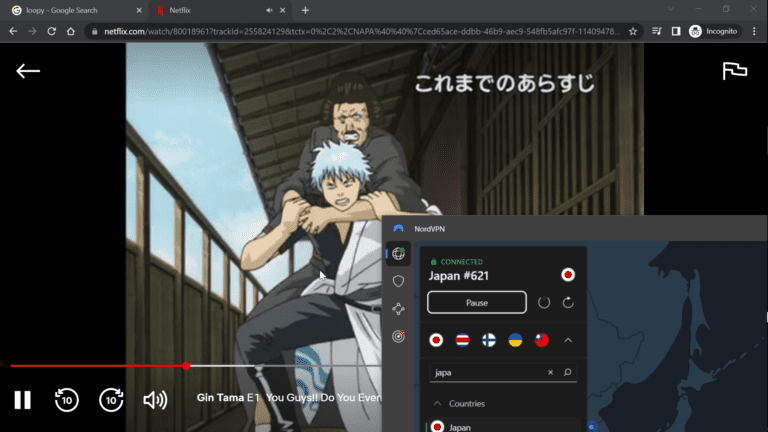
Task: Select the NordVPN globe map icon
Action: [x=398, y=255]
